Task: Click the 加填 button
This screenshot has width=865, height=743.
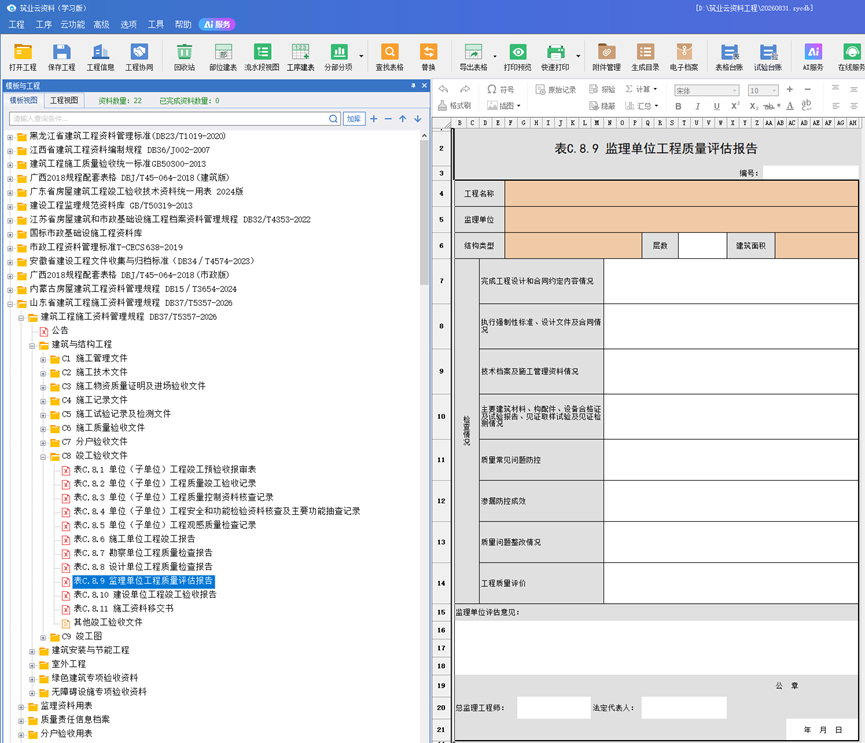Action: pos(354,119)
